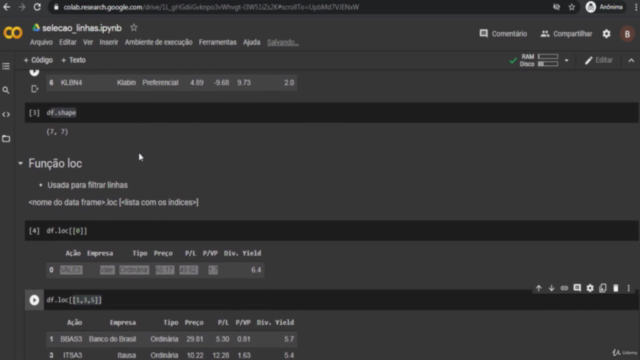Bookmark this page with the address bar star
Image resolution: width=640 pixels, height=360 pixels.
[571, 7]
